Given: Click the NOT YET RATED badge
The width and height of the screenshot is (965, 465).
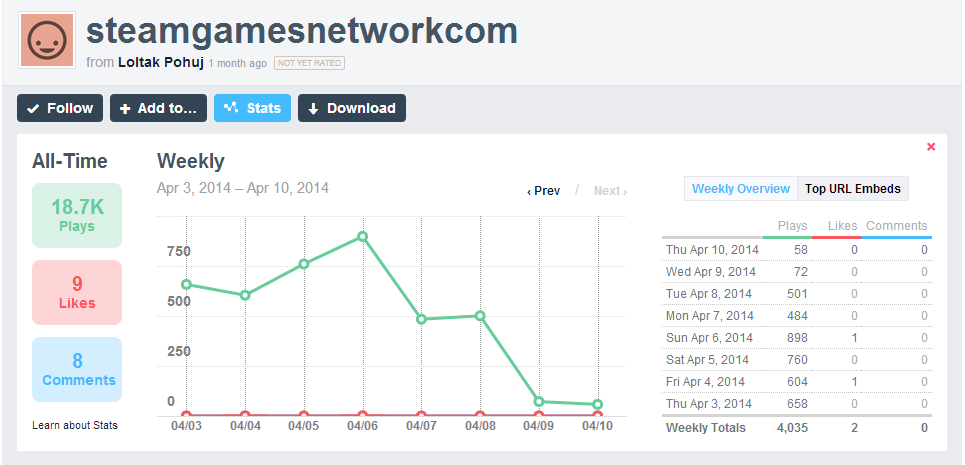Looking at the screenshot, I should (x=310, y=63).
